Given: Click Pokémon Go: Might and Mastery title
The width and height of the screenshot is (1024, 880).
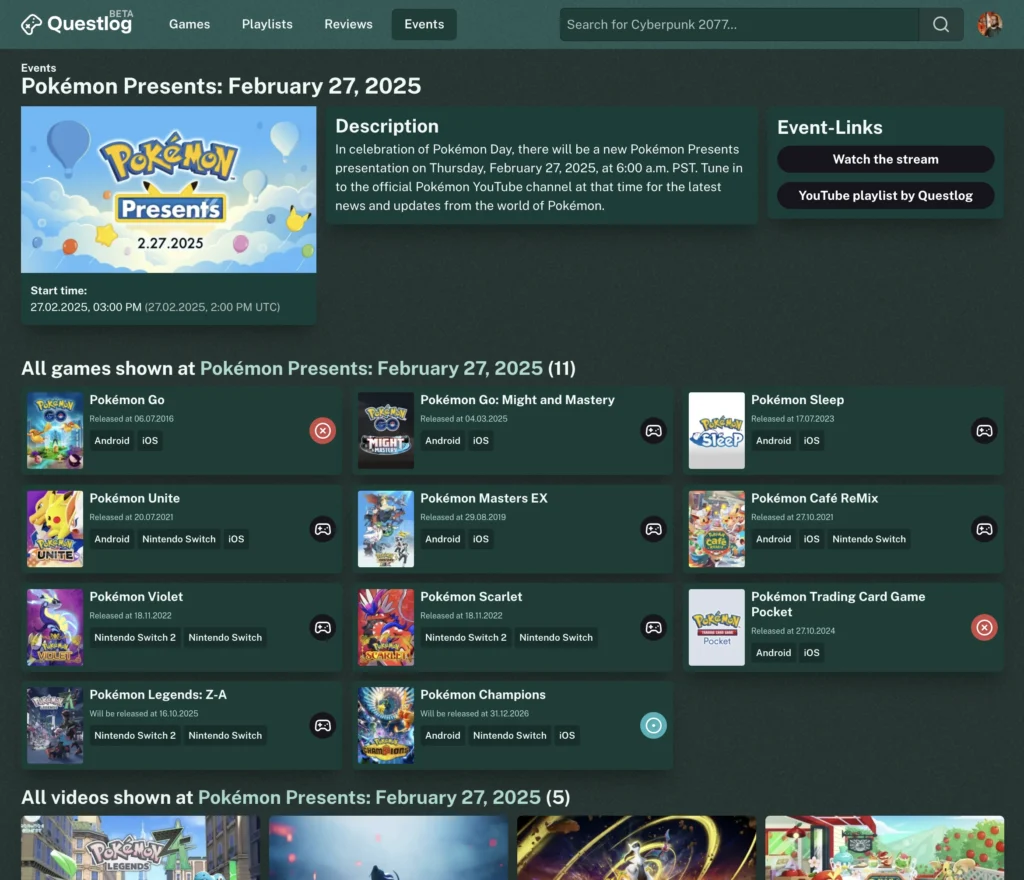Looking at the screenshot, I should click(517, 400).
